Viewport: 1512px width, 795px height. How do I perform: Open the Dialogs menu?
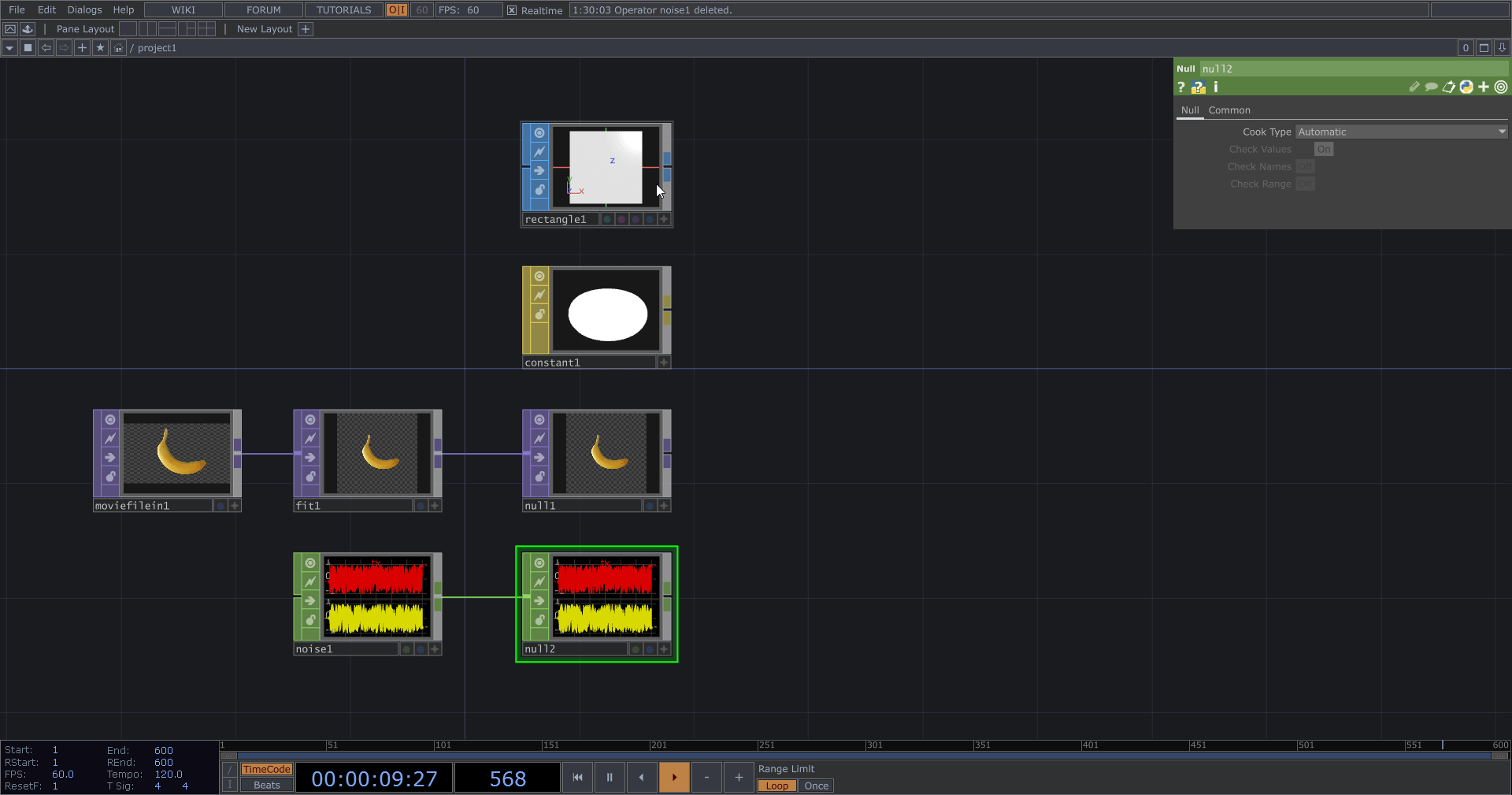click(x=84, y=10)
